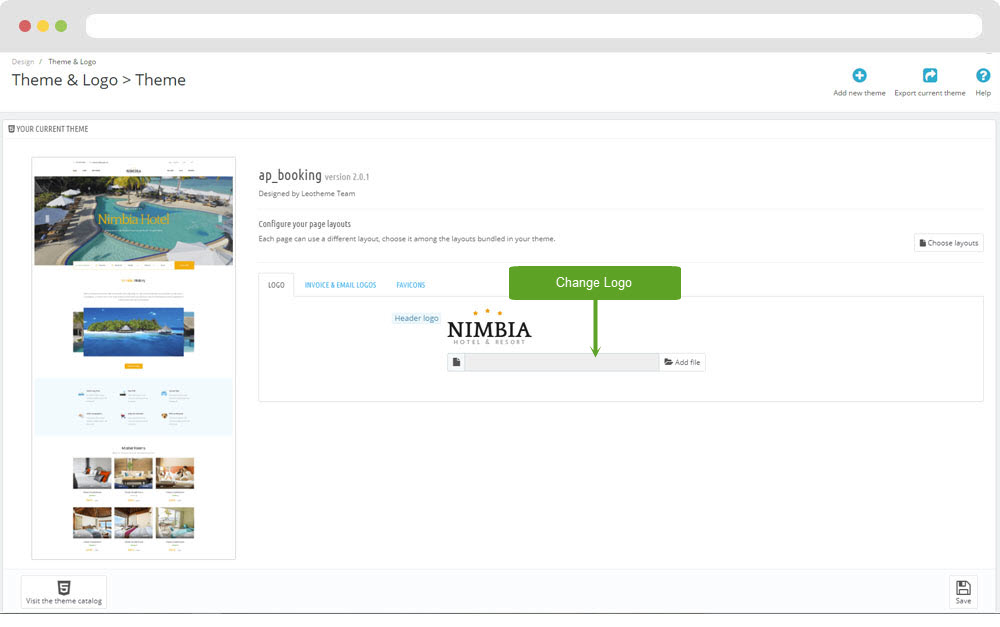Screen dimensions: 1000x627
Task: Click the green maximize window button
Action: (x=61, y=26)
